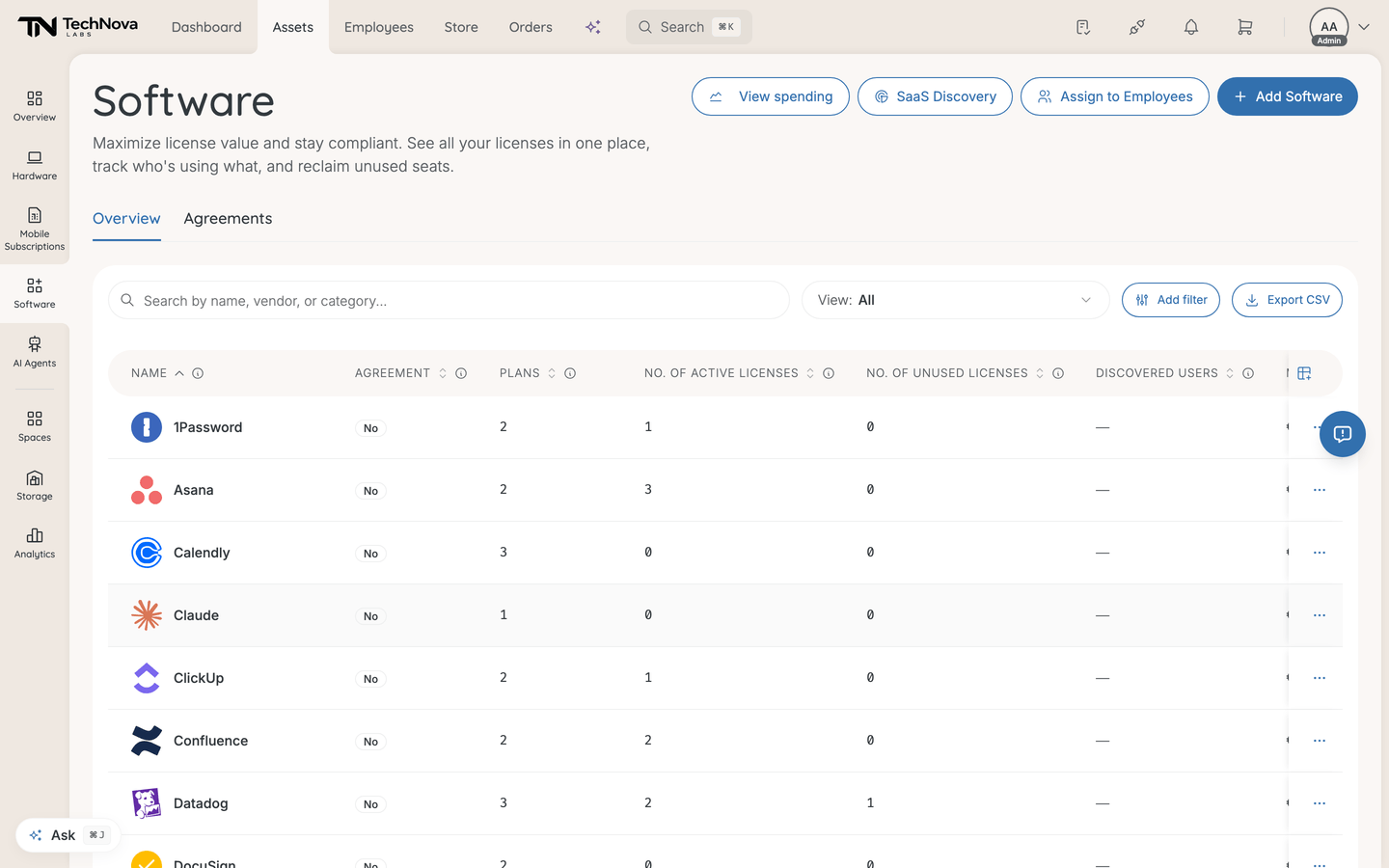Open AI Agents in the sidebar

click(35, 352)
